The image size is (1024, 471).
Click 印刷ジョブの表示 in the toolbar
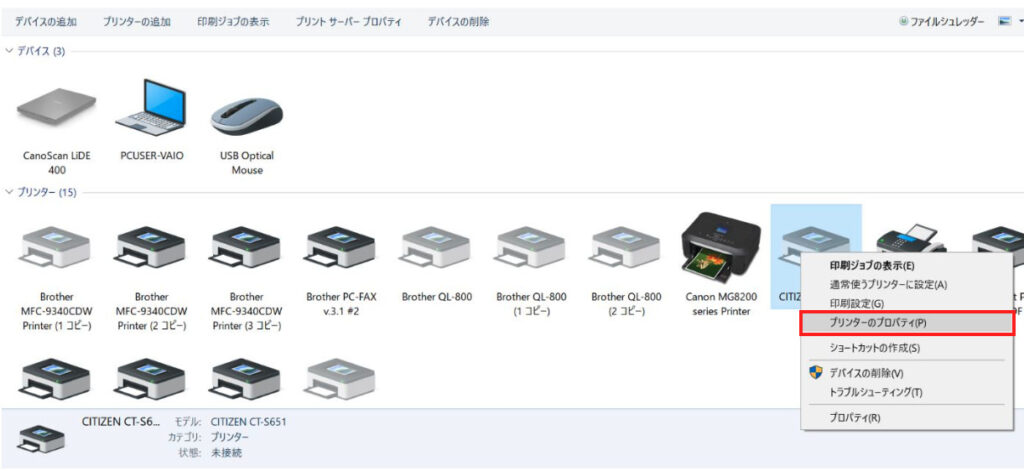click(x=233, y=22)
